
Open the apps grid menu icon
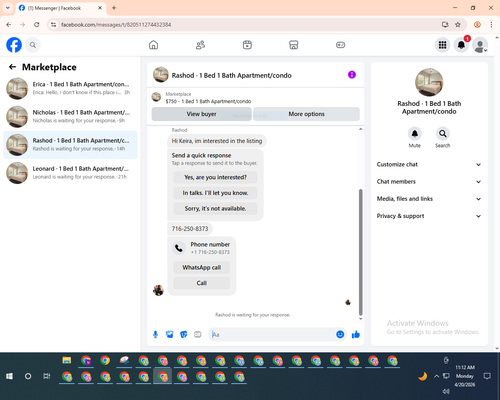point(442,45)
